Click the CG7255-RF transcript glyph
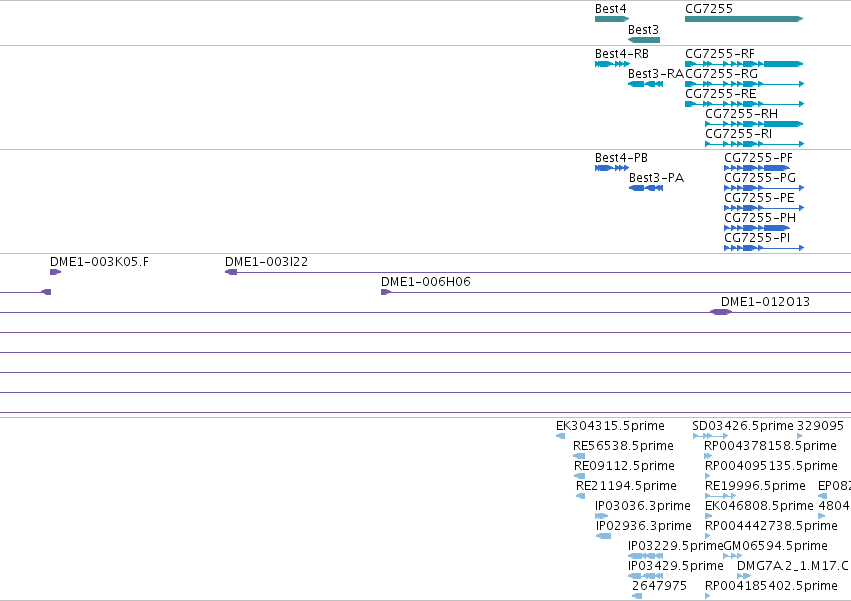The width and height of the screenshot is (851, 601). tap(744, 64)
